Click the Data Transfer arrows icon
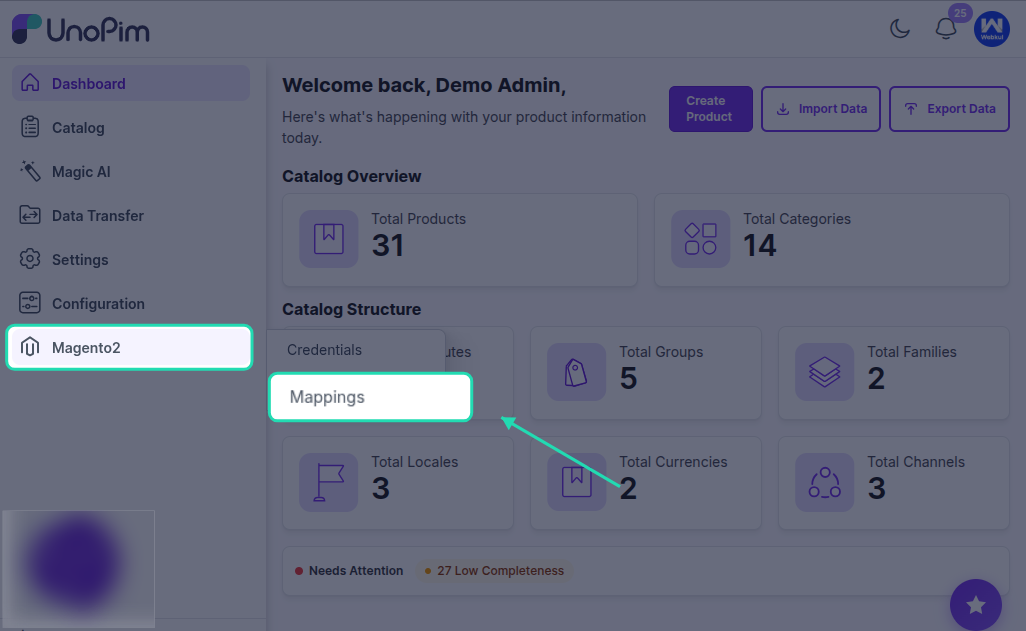The height and width of the screenshot is (631, 1026). point(30,215)
